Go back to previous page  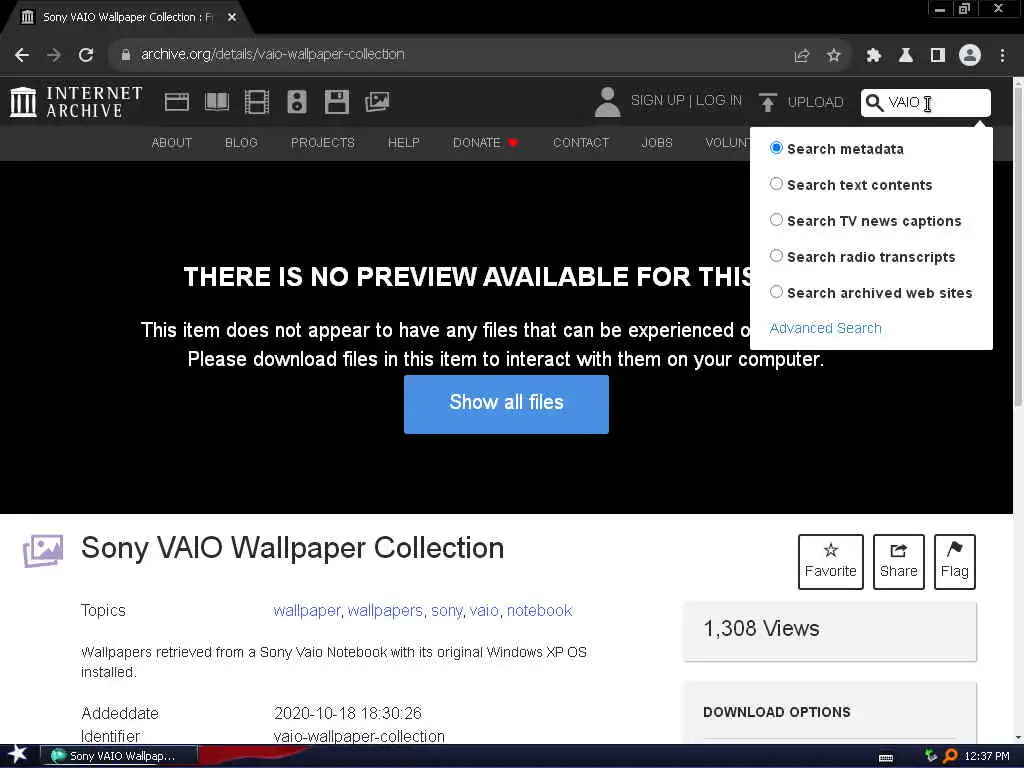pos(22,56)
